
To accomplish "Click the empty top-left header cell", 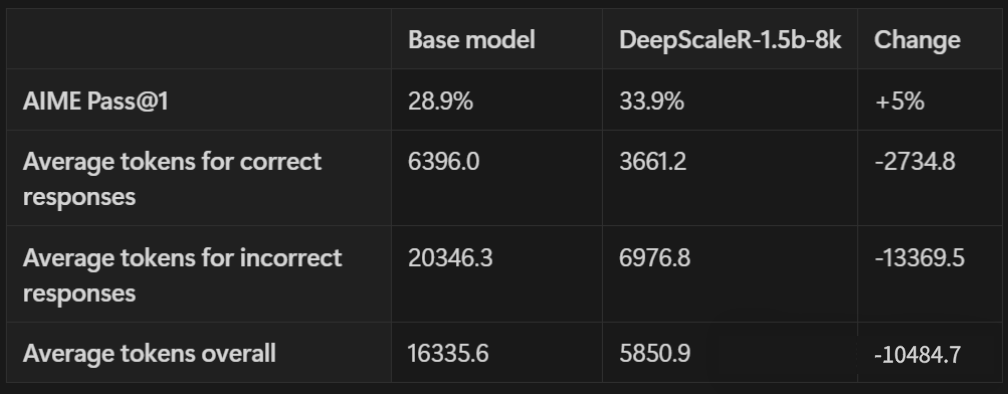I will (x=199, y=39).
